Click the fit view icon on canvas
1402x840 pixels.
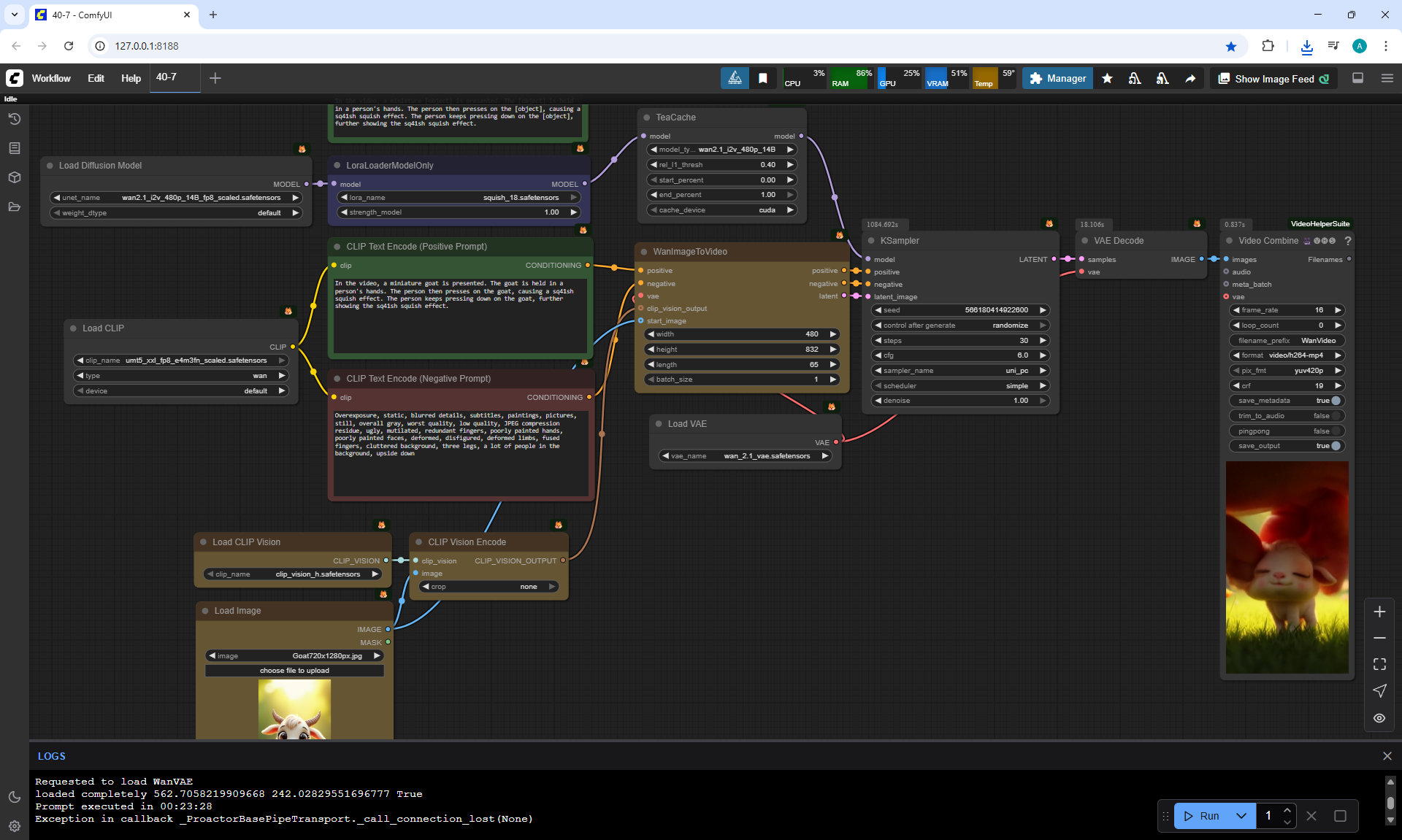1379,664
